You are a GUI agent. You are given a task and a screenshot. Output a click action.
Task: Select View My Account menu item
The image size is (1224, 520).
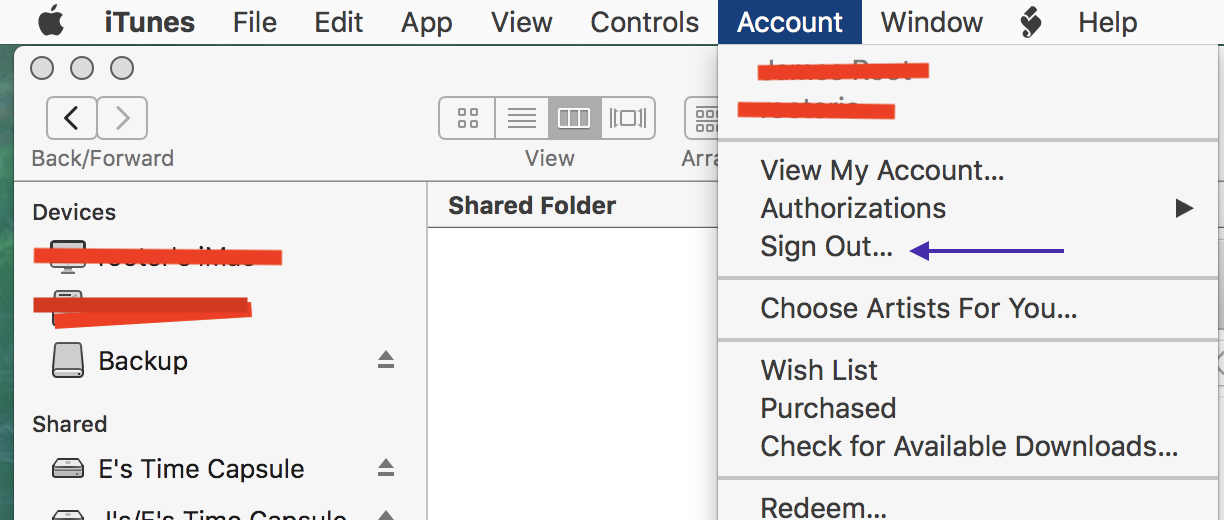(x=882, y=170)
